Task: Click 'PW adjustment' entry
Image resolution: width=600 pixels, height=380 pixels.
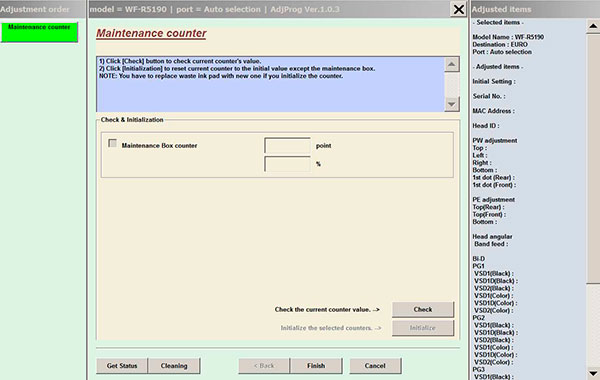Action: [495, 140]
